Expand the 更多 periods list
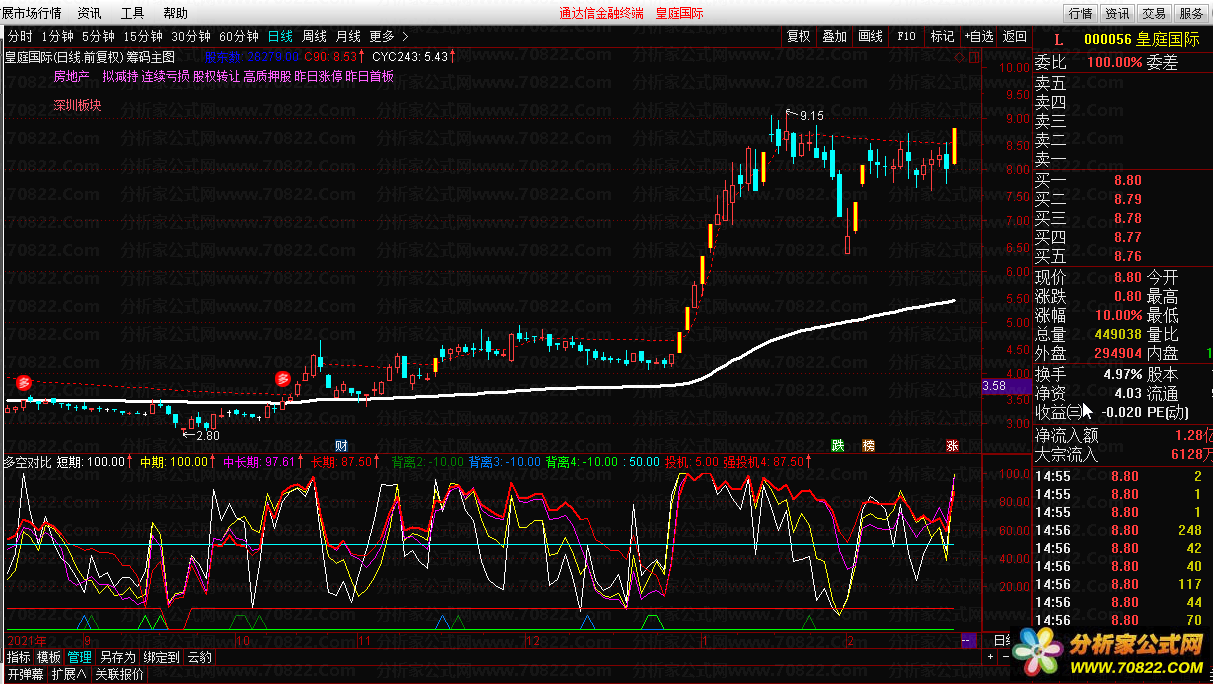Viewport: 1213px width, 684px height. (388, 36)
